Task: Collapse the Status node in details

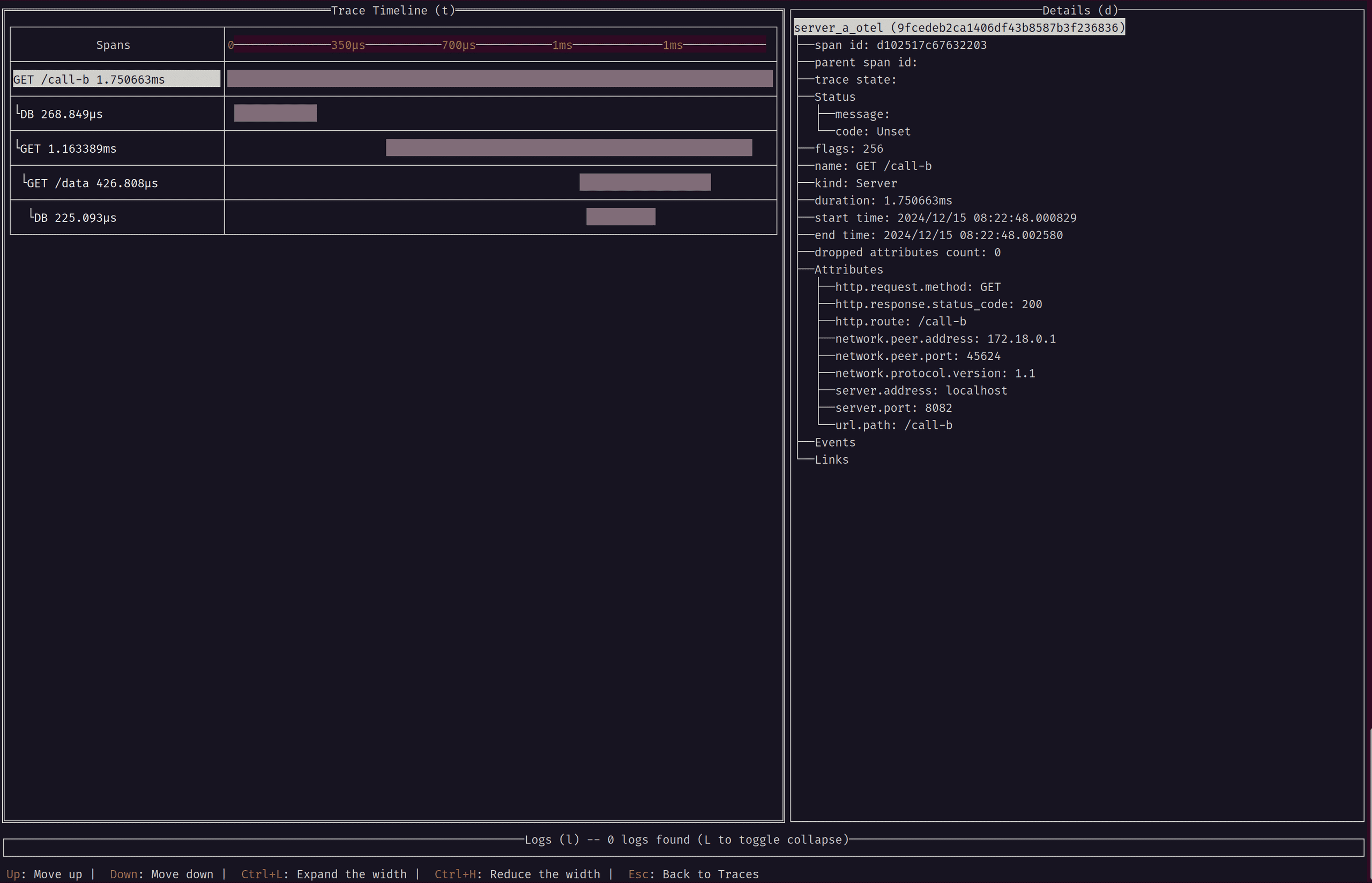Action: 834,97
